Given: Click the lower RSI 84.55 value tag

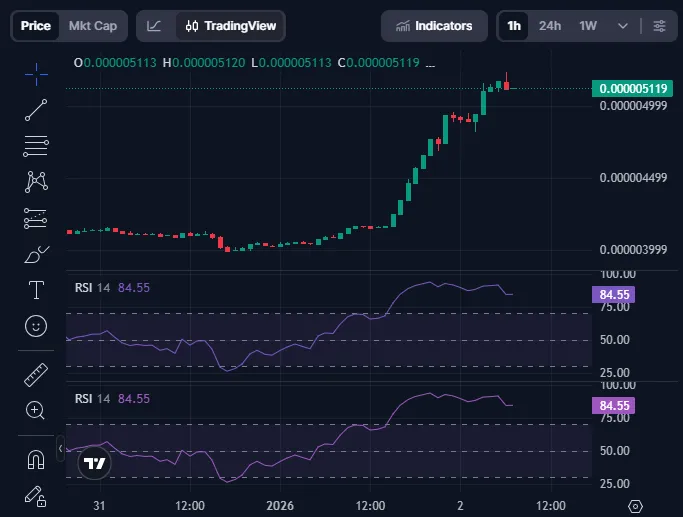Looking at the screenshot, I should (x=614, y=406).
